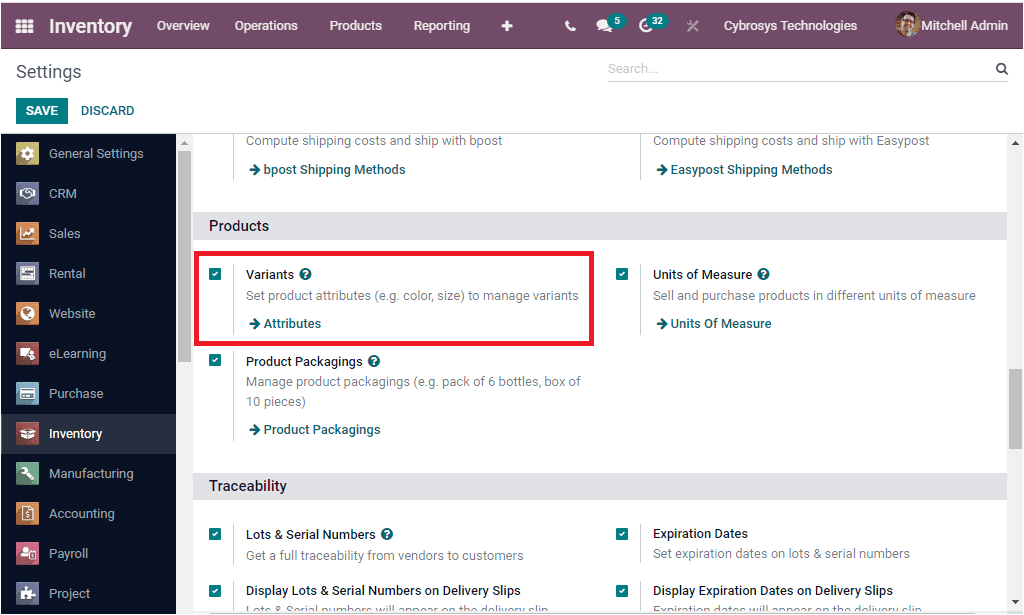The image size is (1024, 615).
Task: Click the magnifier search icon
Action: point(1001,68)
